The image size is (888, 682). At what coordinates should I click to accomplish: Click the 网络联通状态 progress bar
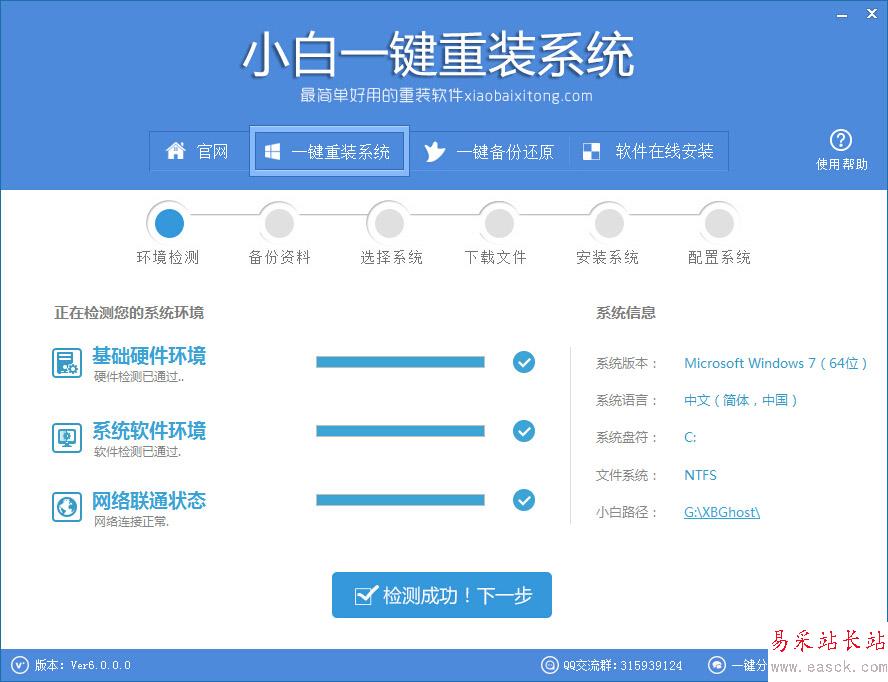click(x=400, y=500)
